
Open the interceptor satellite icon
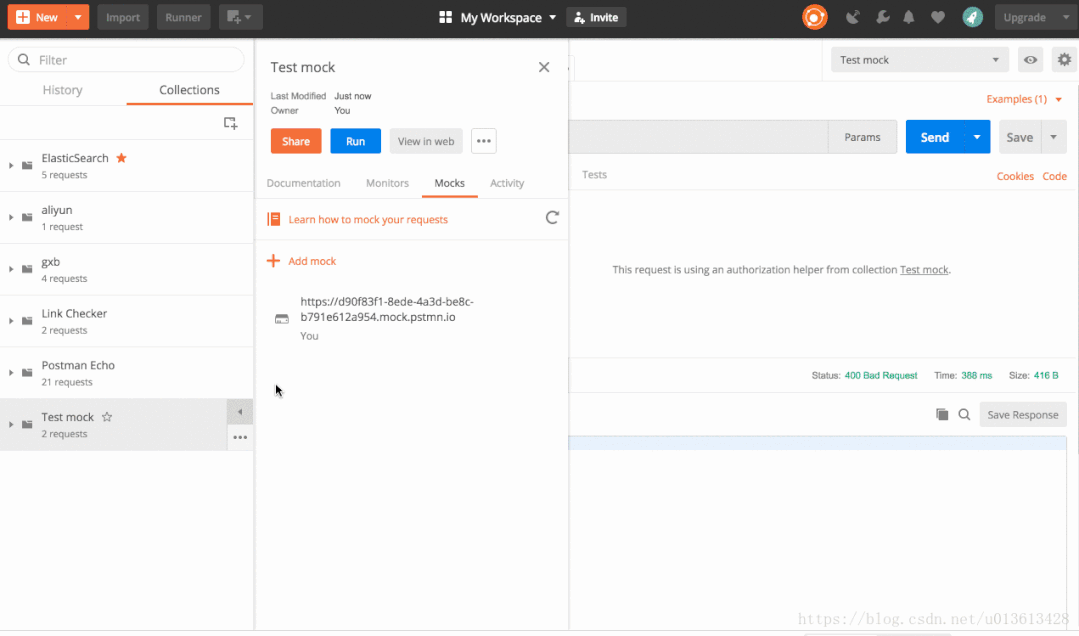click(x=853, y=17)
